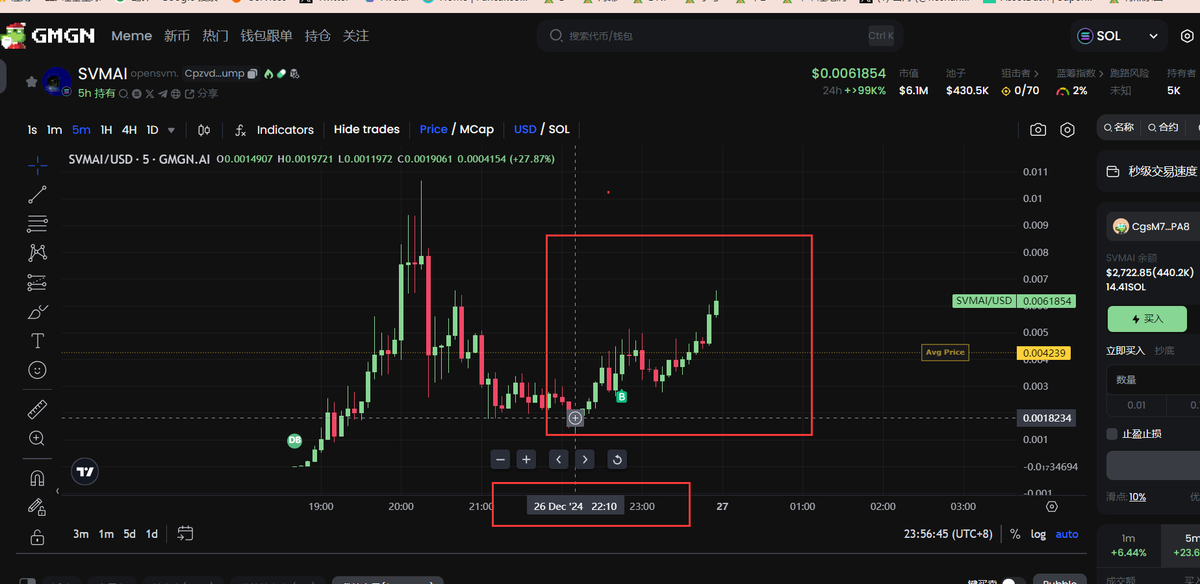This screenshot has height=584, width=1200.
Task: Select the brush drawing tool
Action: (37, 312)
